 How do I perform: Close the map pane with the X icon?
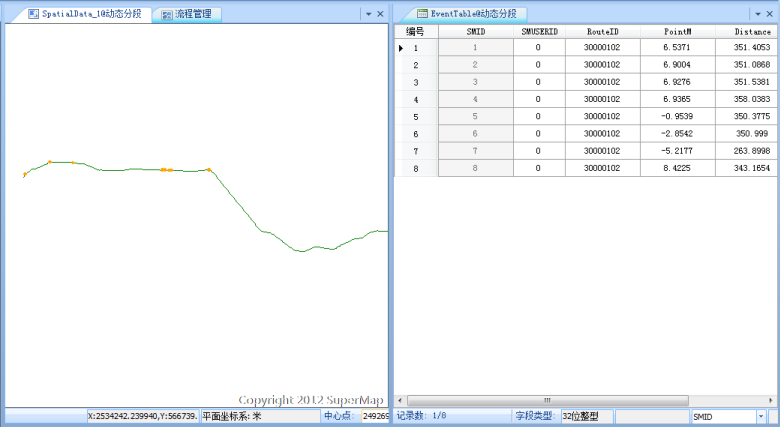point(380,14)
